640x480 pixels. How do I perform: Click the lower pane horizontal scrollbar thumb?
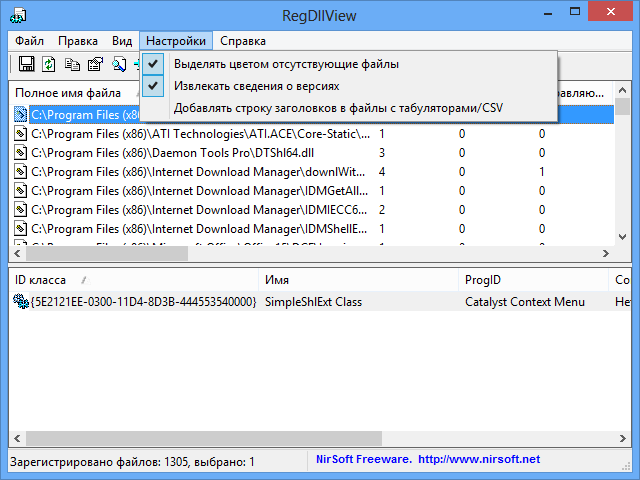coord(204,438)
